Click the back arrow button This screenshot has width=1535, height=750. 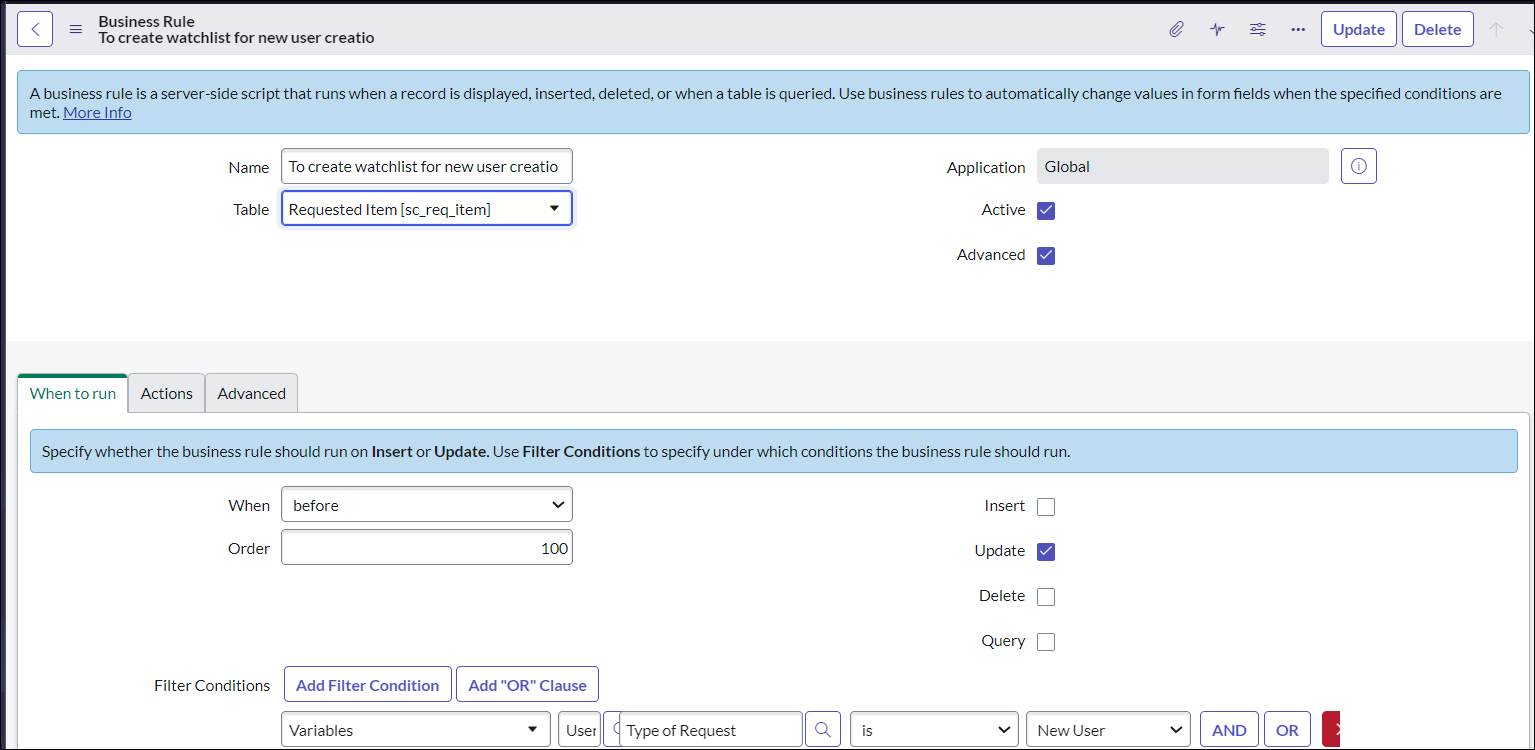tap(35, 29)
